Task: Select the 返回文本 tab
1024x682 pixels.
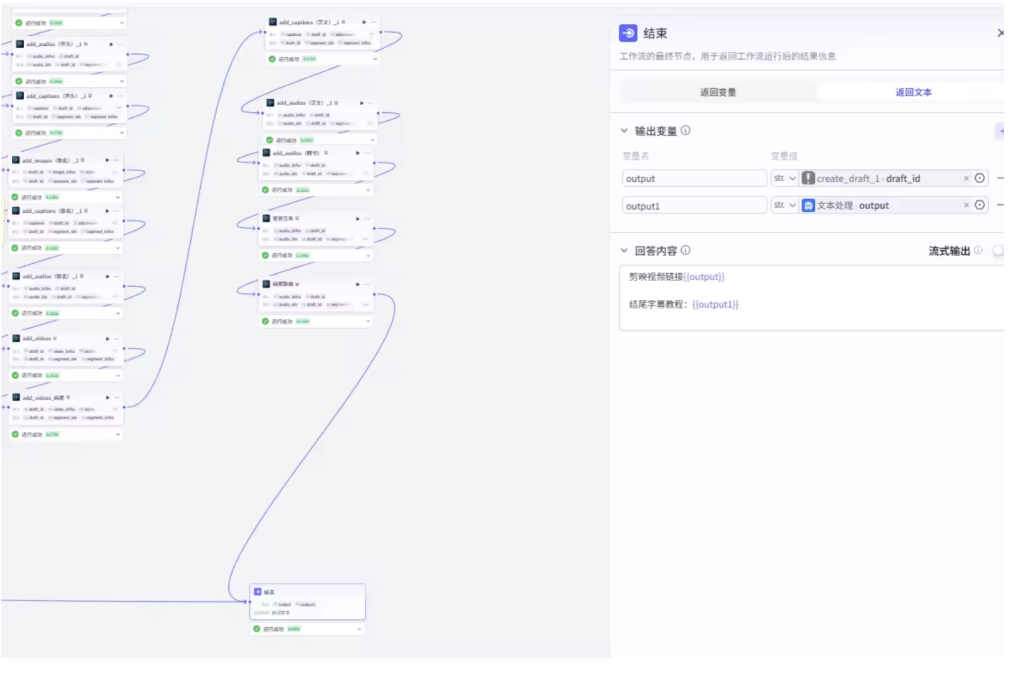Action: coord(913,92)
